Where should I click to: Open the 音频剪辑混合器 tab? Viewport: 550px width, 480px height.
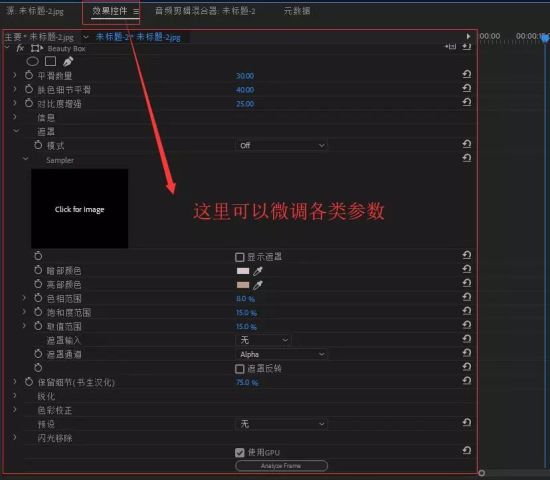click(x=205, y=11)
